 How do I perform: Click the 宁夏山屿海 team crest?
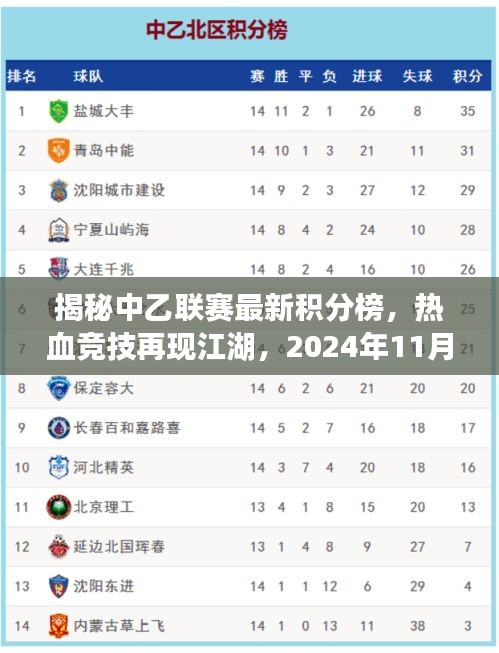(x=59, y=230)
